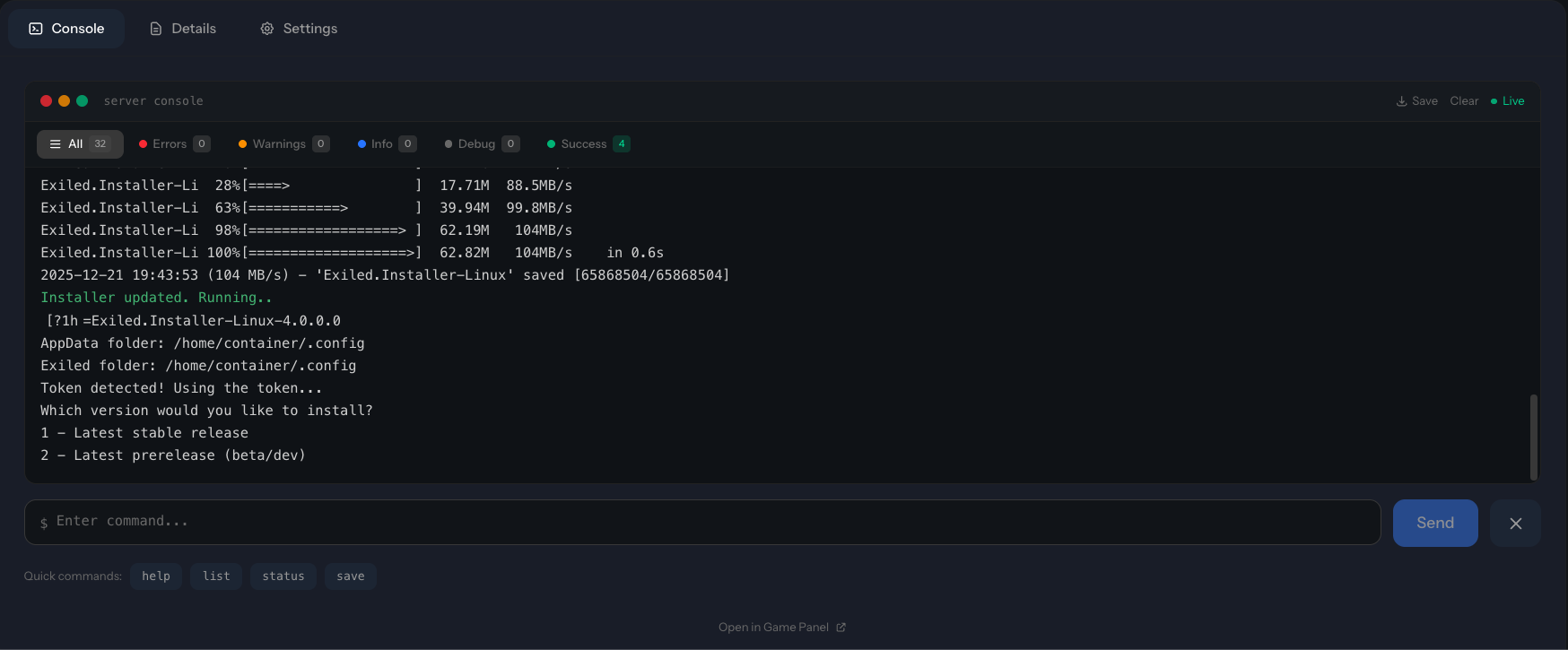Click the green window dot
Screen dimensions: 1568x650
coord(82,101)
